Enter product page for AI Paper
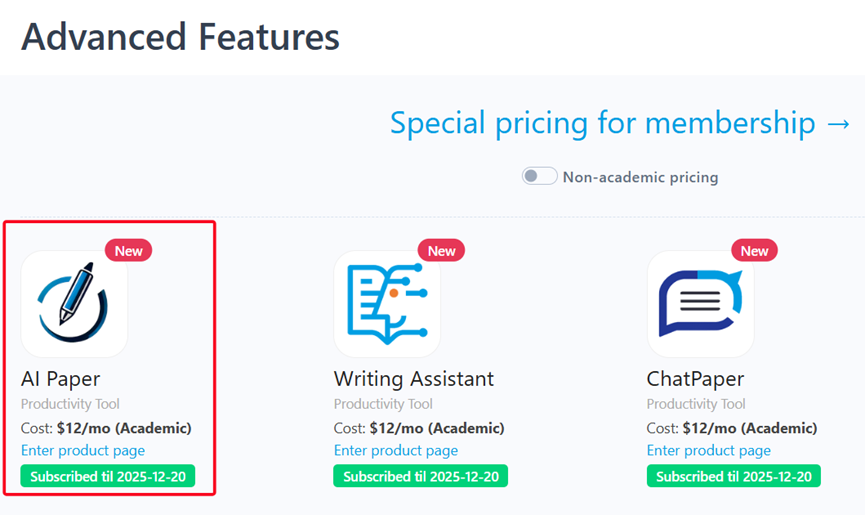This screenshot has width=865, height=515. 83,451
